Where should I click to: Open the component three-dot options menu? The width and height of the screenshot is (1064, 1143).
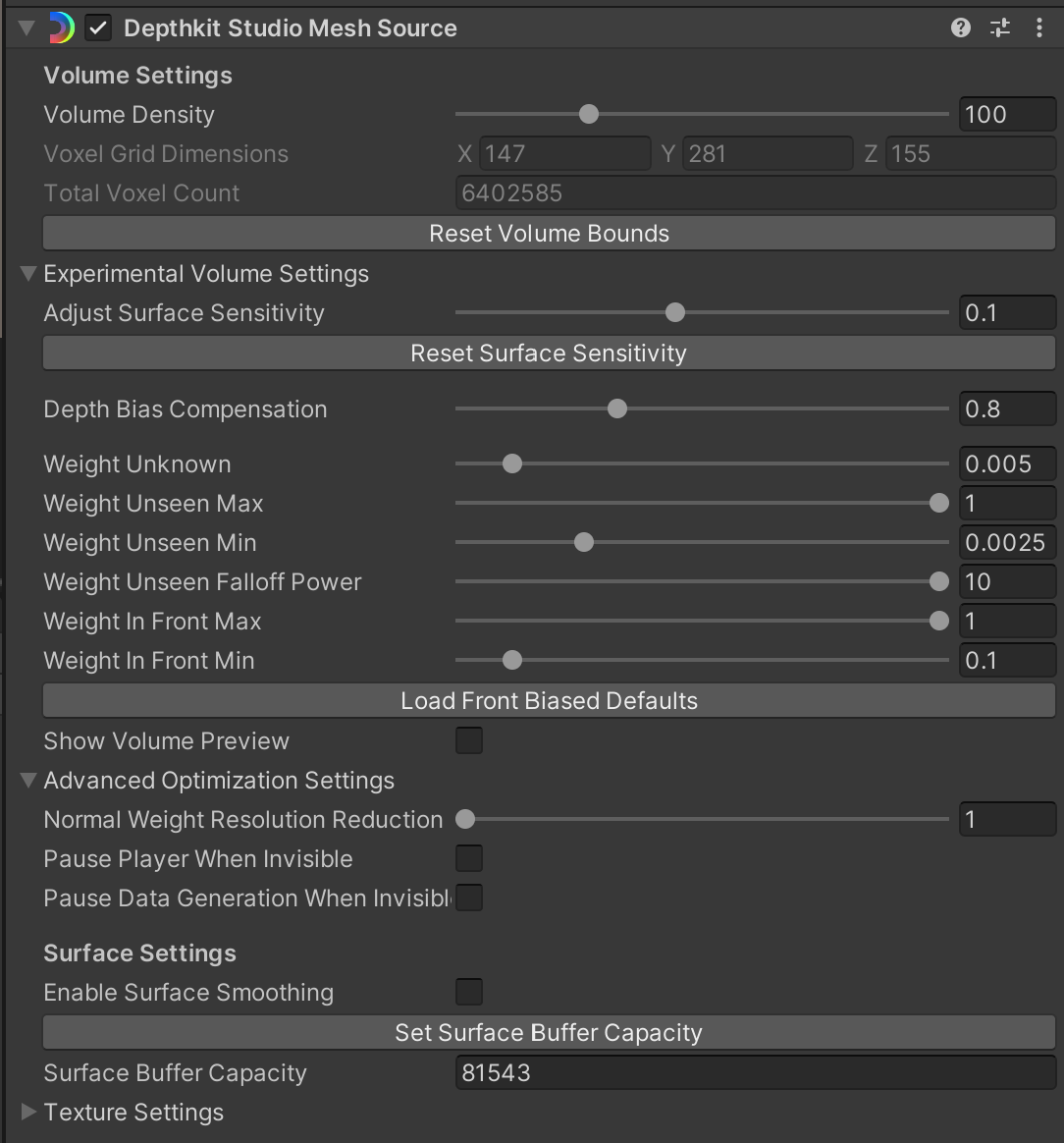pyautogui.click(x=1039, y=27)
